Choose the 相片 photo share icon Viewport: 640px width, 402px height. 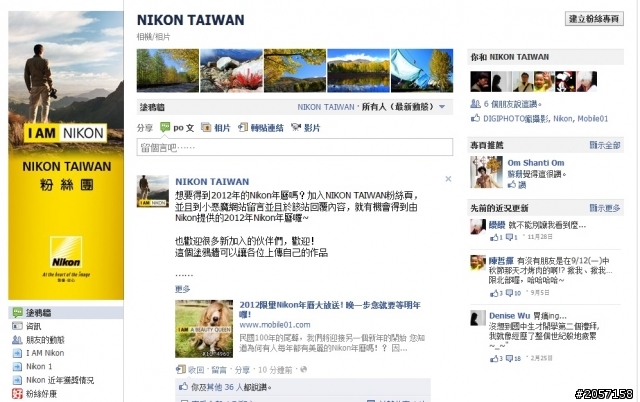click(x=206, y=128)
